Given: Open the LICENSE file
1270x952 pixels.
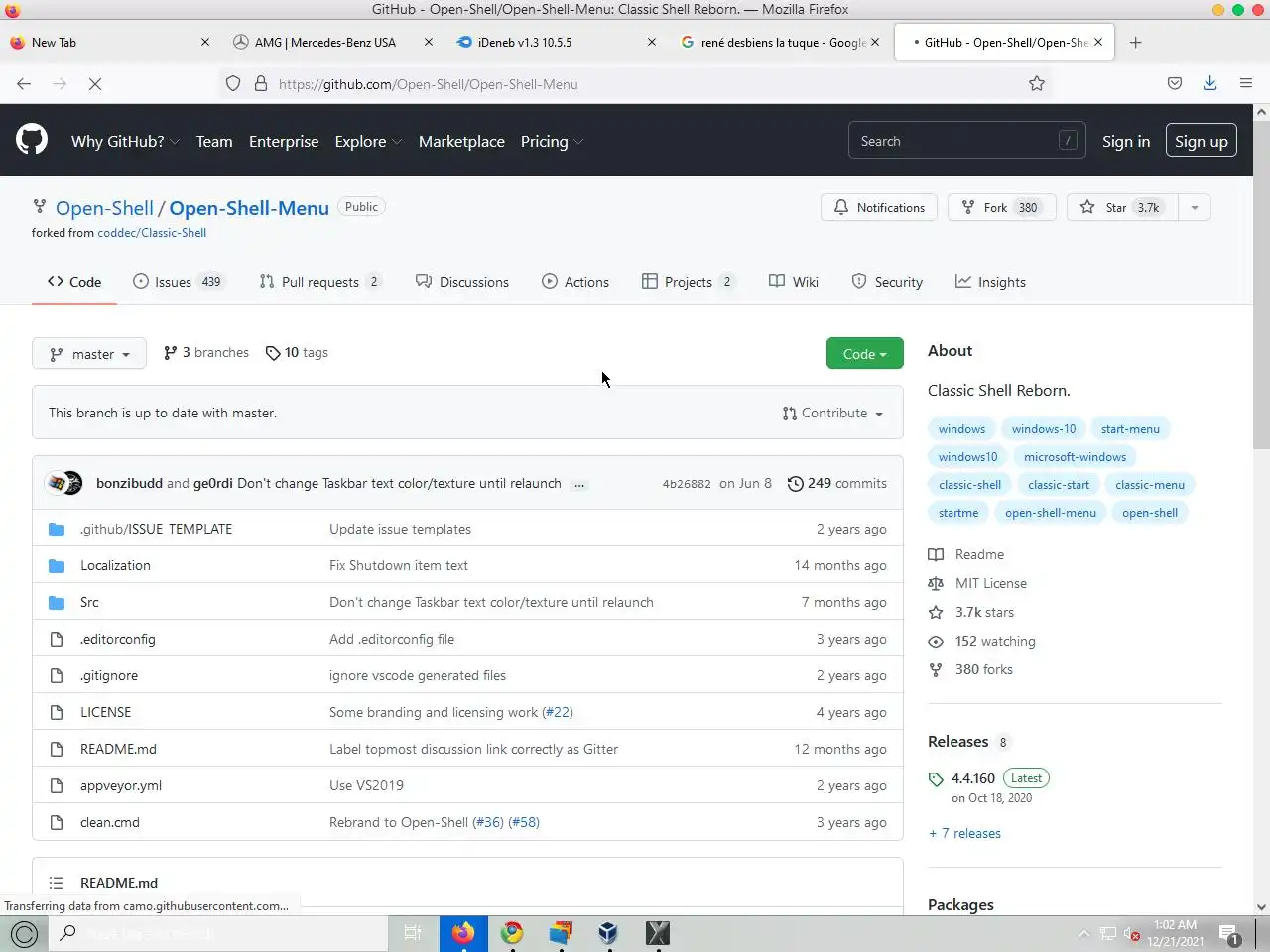Looking at the screenshot, I should (x=105, y=712).
